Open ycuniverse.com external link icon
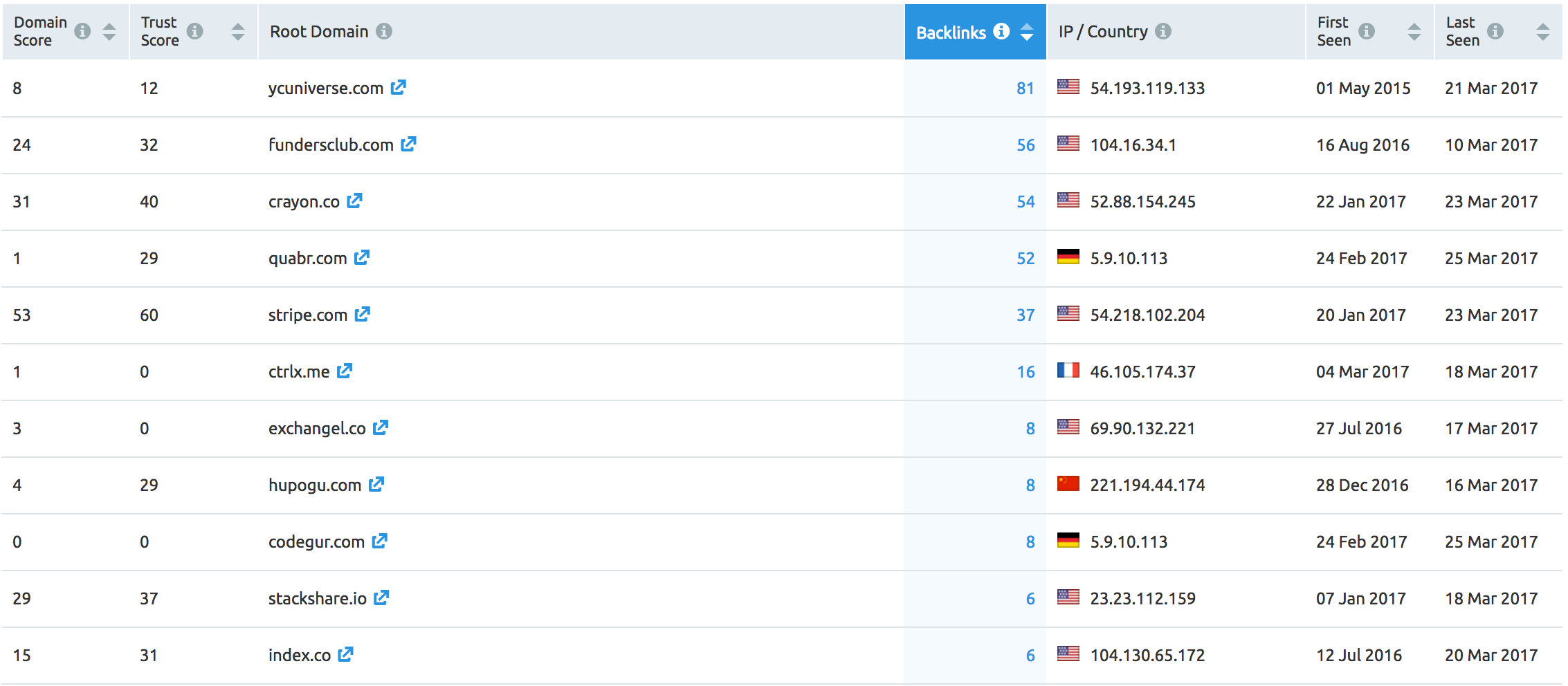Screen dimensions: 1568x686 coord(398,88)
